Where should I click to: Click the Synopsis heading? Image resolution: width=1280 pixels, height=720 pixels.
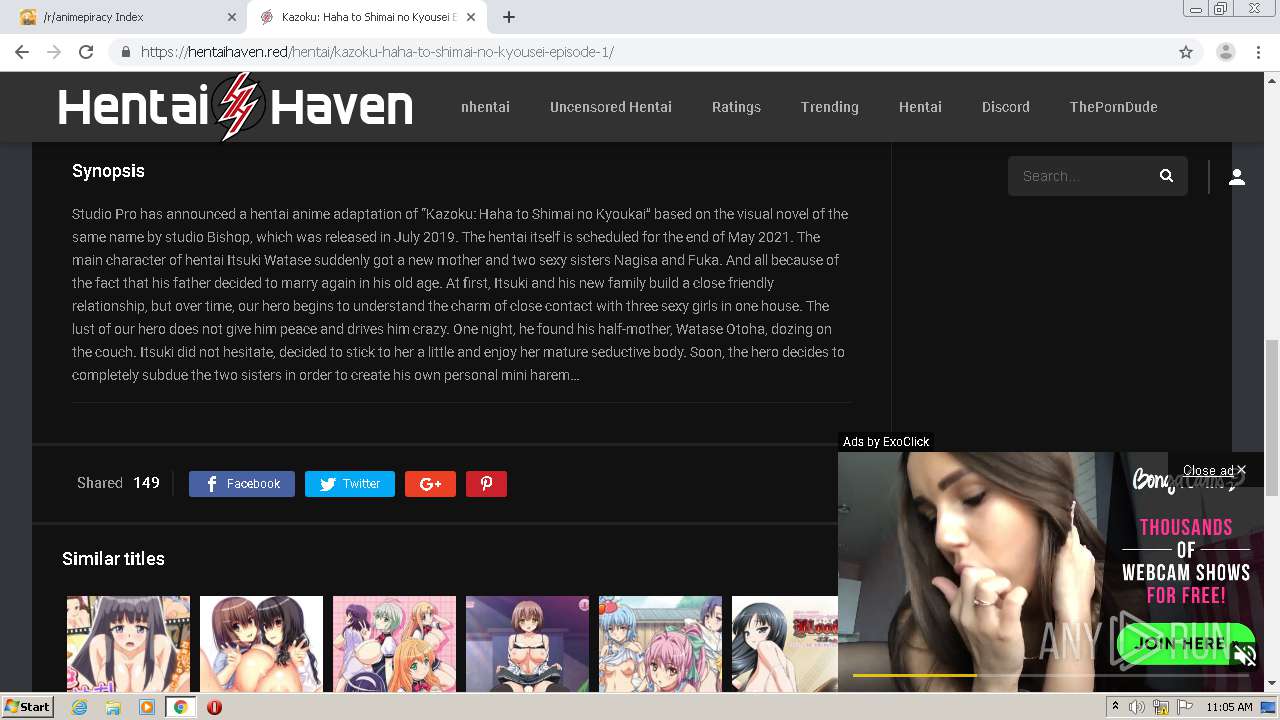(x=108, y=171)
